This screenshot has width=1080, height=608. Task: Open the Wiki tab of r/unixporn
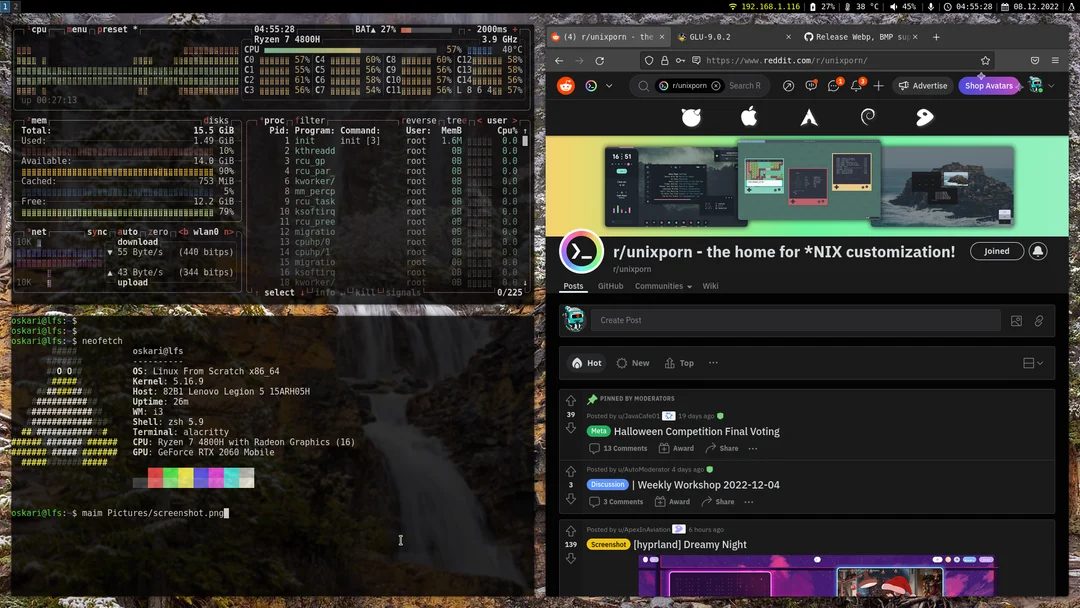[x=710, y=286]
